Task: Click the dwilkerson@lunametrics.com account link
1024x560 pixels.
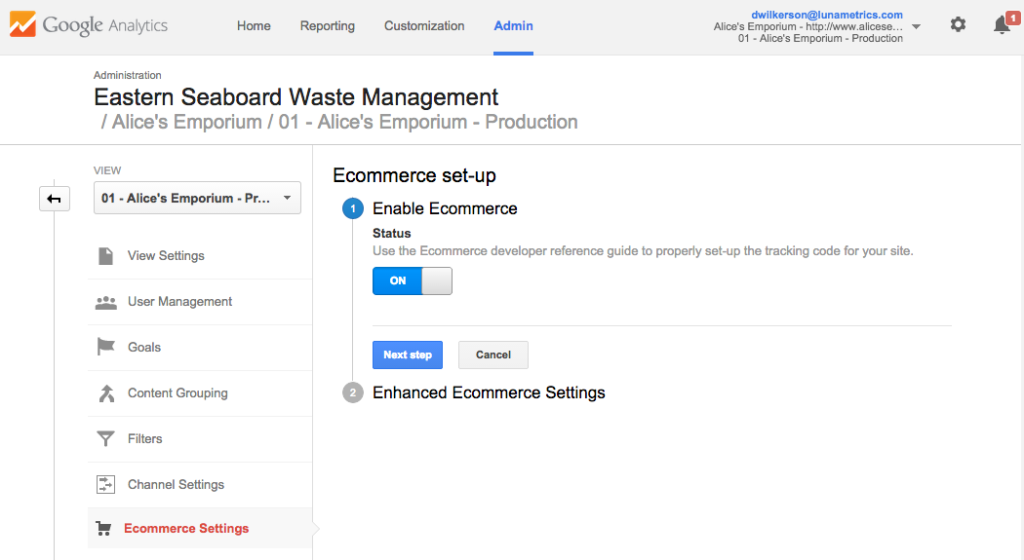Action: (x=827, y=14)
